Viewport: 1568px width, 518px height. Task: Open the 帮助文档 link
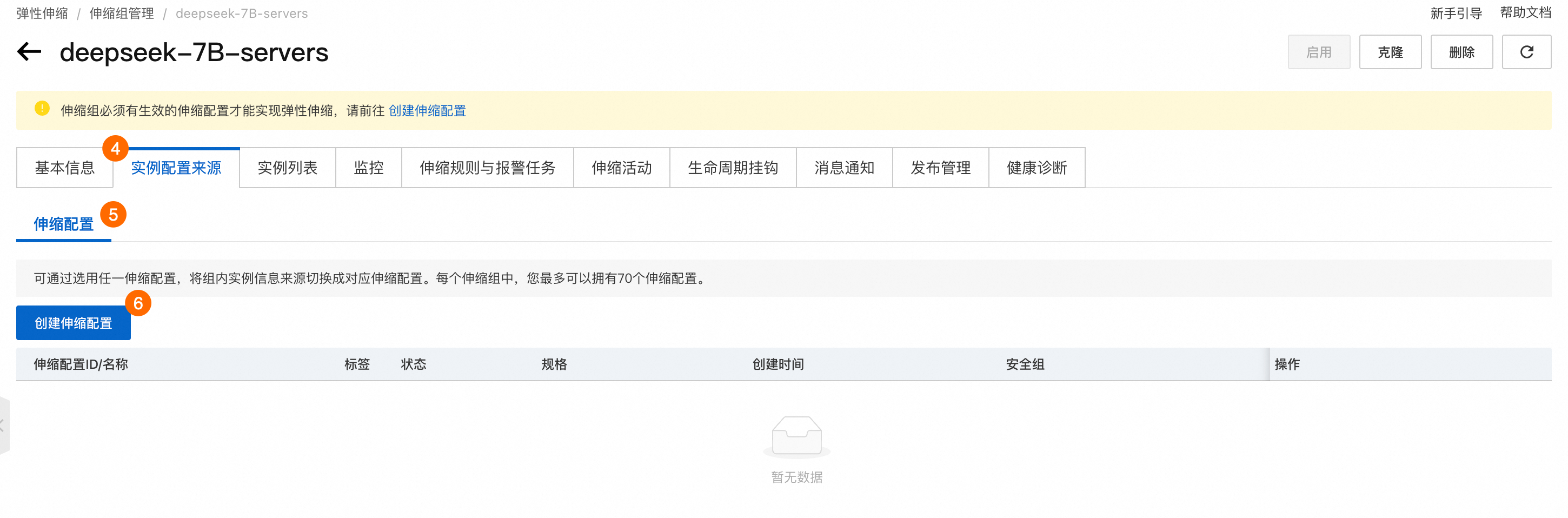(1525, 13)
